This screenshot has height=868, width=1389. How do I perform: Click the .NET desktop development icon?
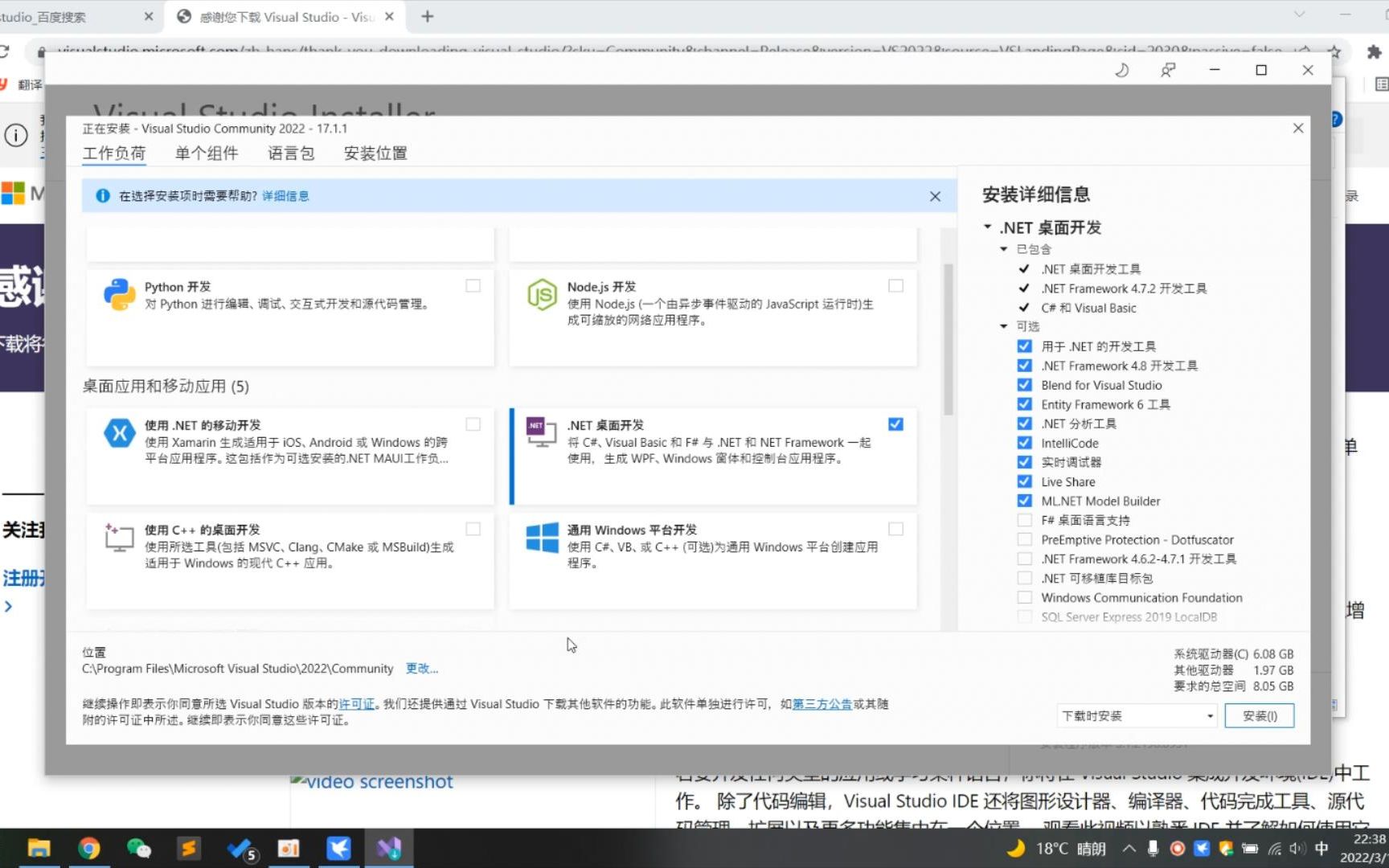click(541, 432)
